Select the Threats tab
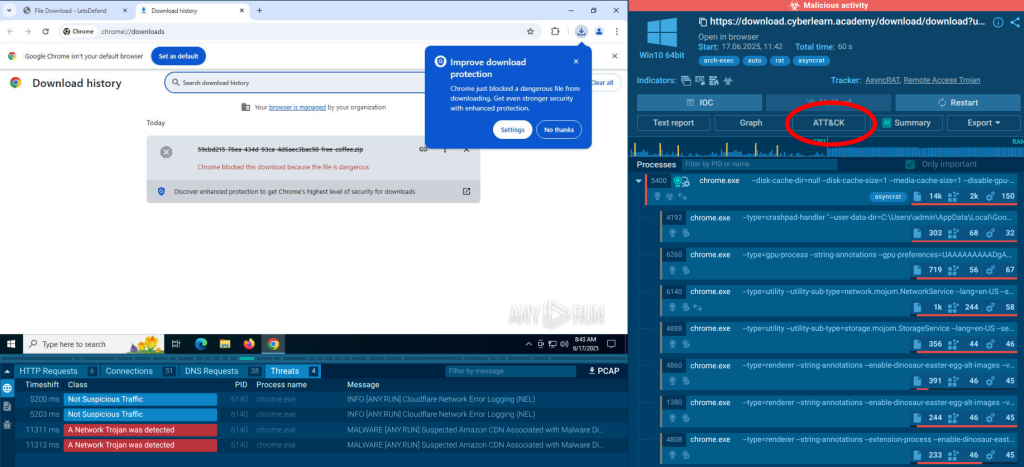This screenshot has width=1024, height=467. (x=293, y=371)
